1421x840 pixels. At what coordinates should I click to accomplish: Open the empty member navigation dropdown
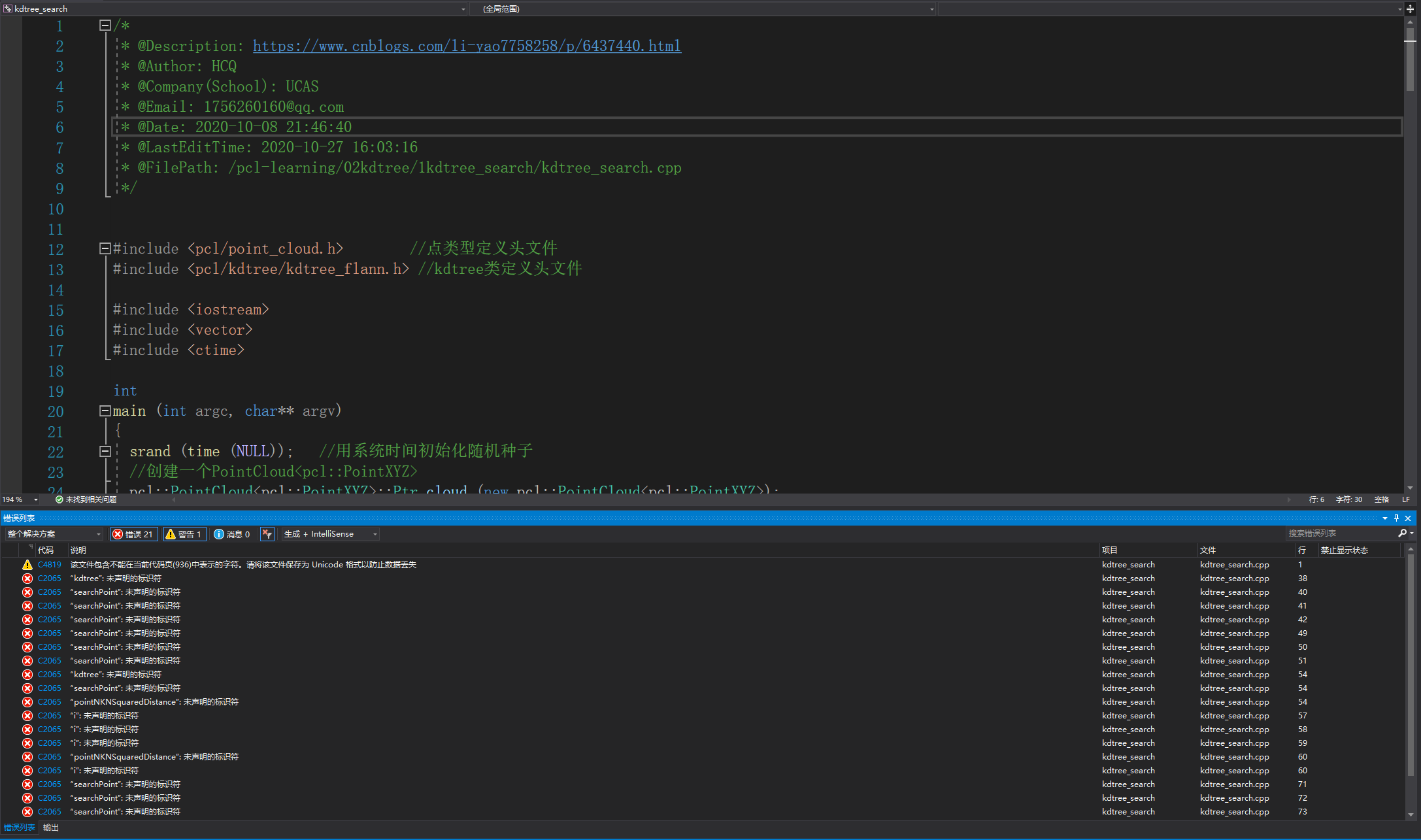pyautogui.click(x=1171, y=8)
